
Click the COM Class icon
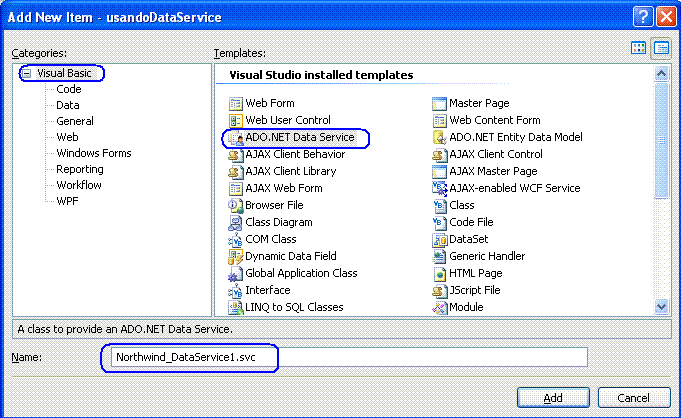tap(235, 239)
